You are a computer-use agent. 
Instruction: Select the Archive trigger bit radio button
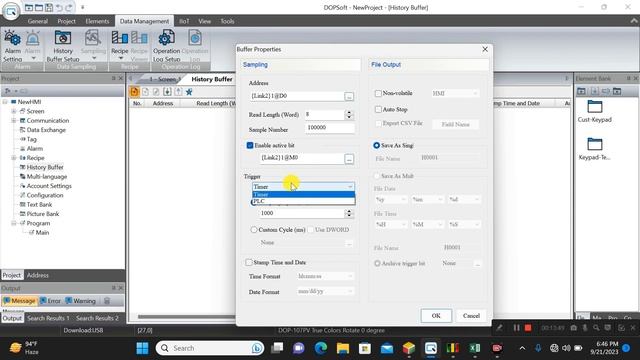click(377, 263)
